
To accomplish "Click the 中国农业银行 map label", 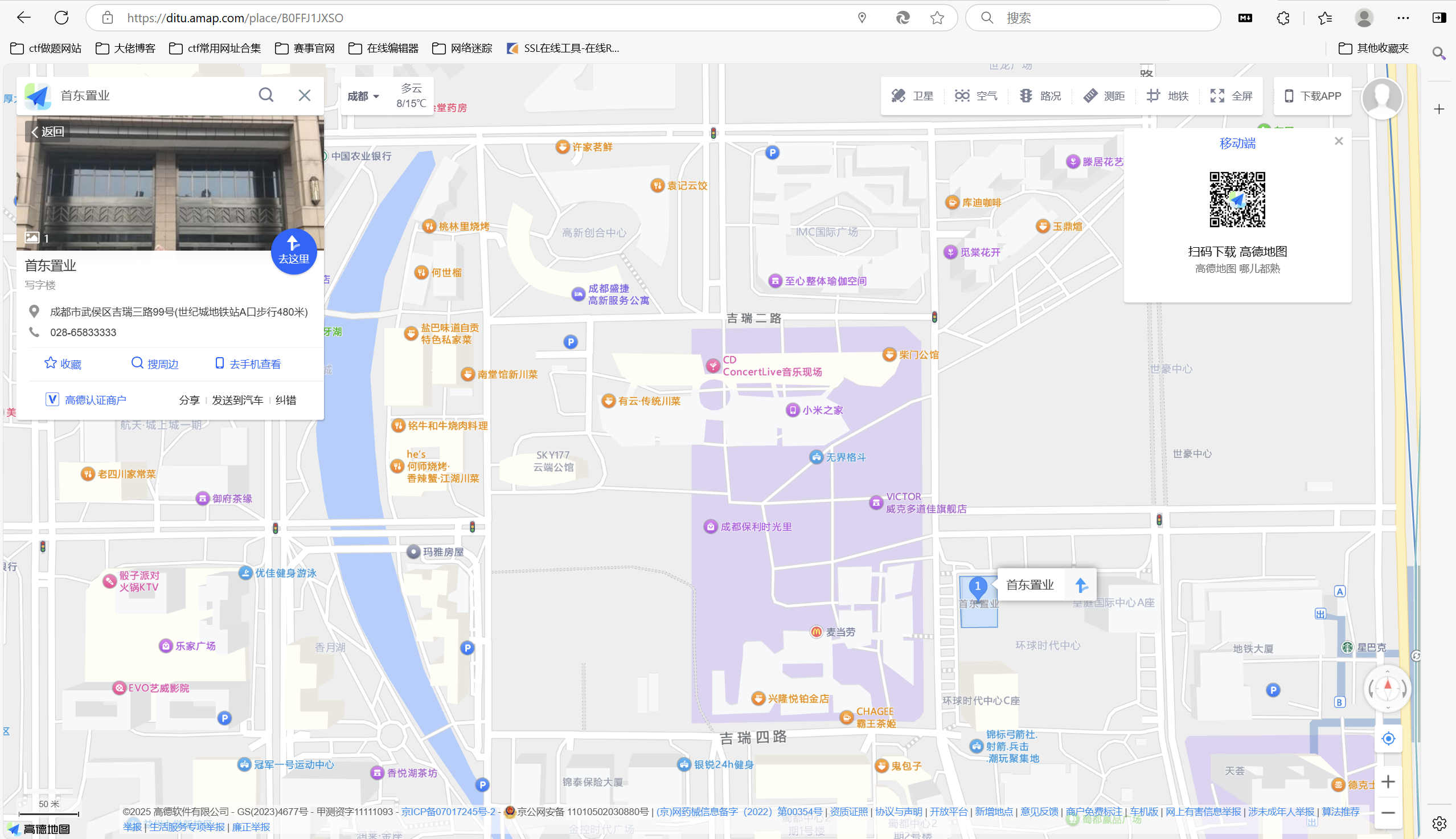I will point(361,156).
